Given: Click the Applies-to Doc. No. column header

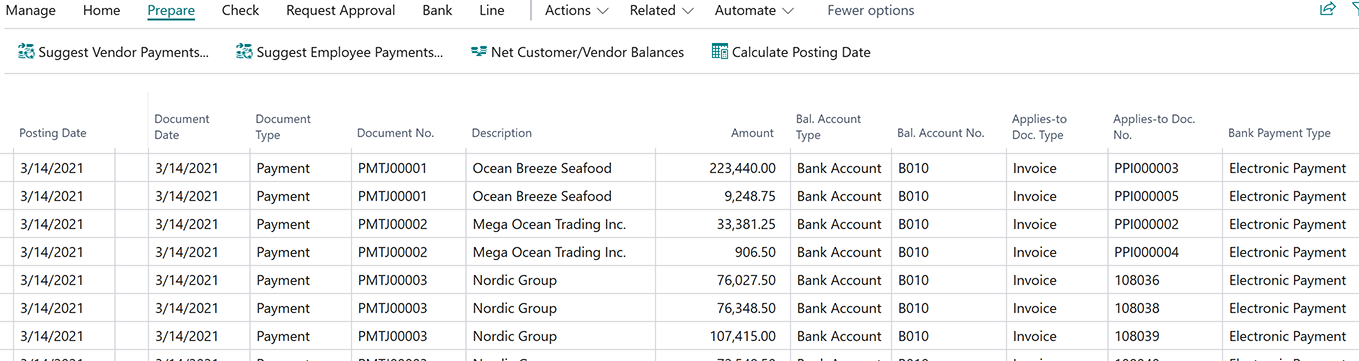Looking at the screenshot, I should coord(1154,127).
